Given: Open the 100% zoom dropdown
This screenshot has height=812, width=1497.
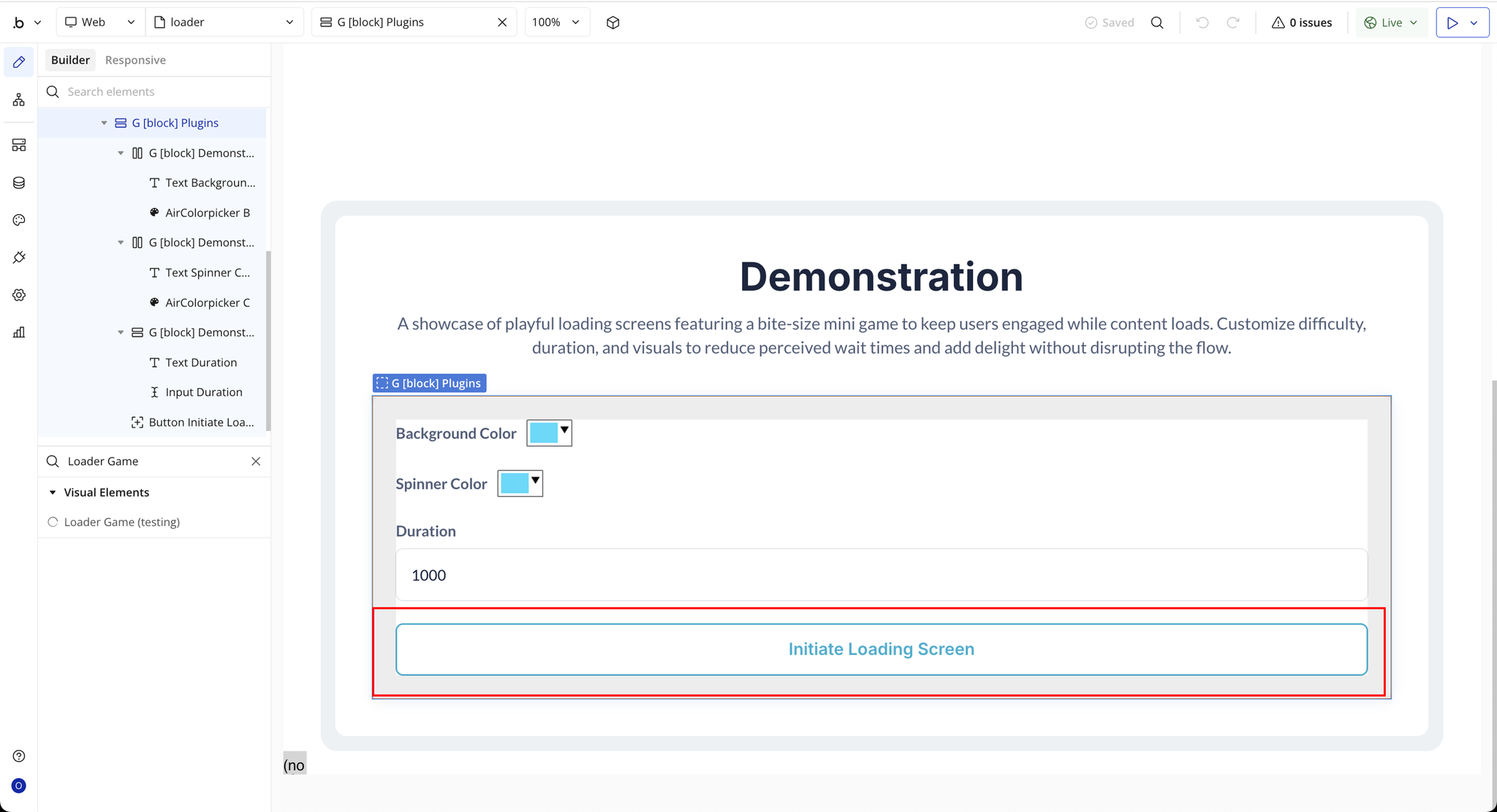Looking at the screenshot, I should (x=556, y=23).
